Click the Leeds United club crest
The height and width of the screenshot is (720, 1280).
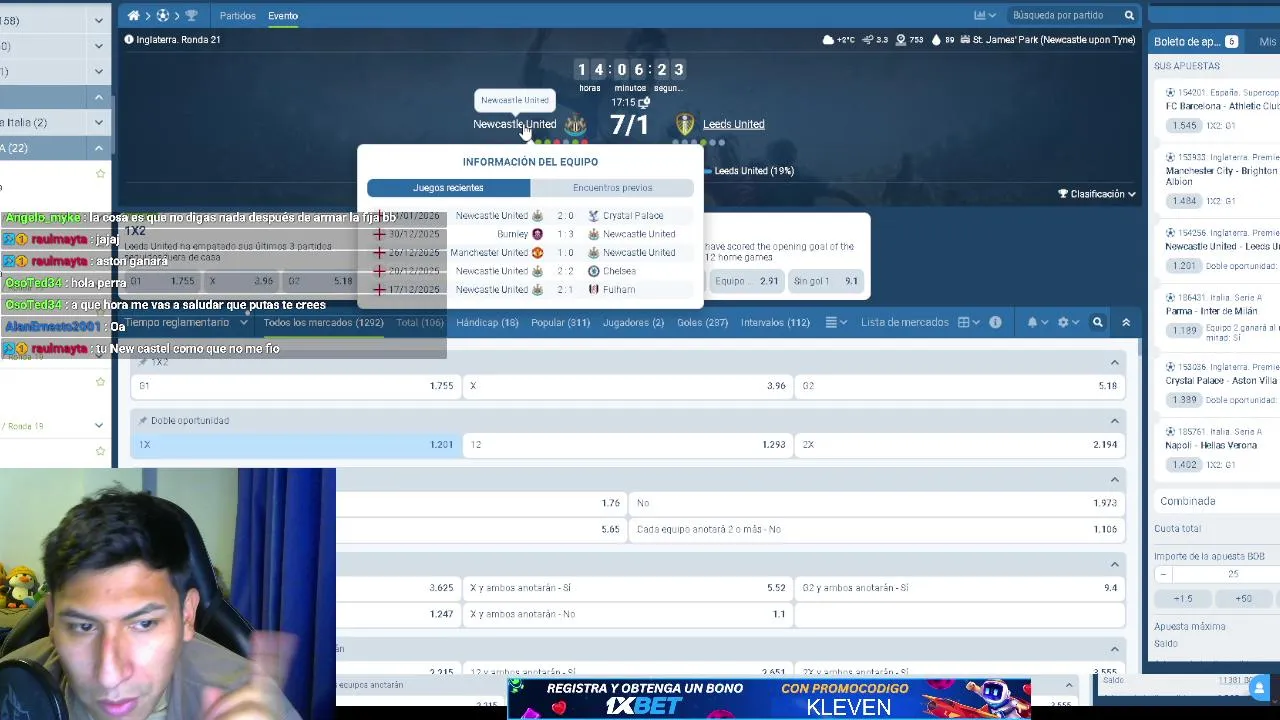pos(685,124)
